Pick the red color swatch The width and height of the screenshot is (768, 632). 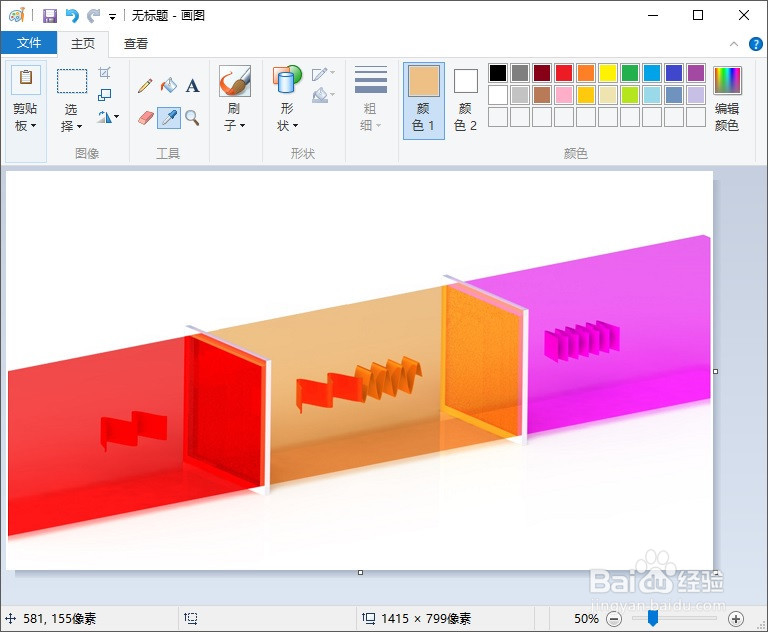click(564, 73)
